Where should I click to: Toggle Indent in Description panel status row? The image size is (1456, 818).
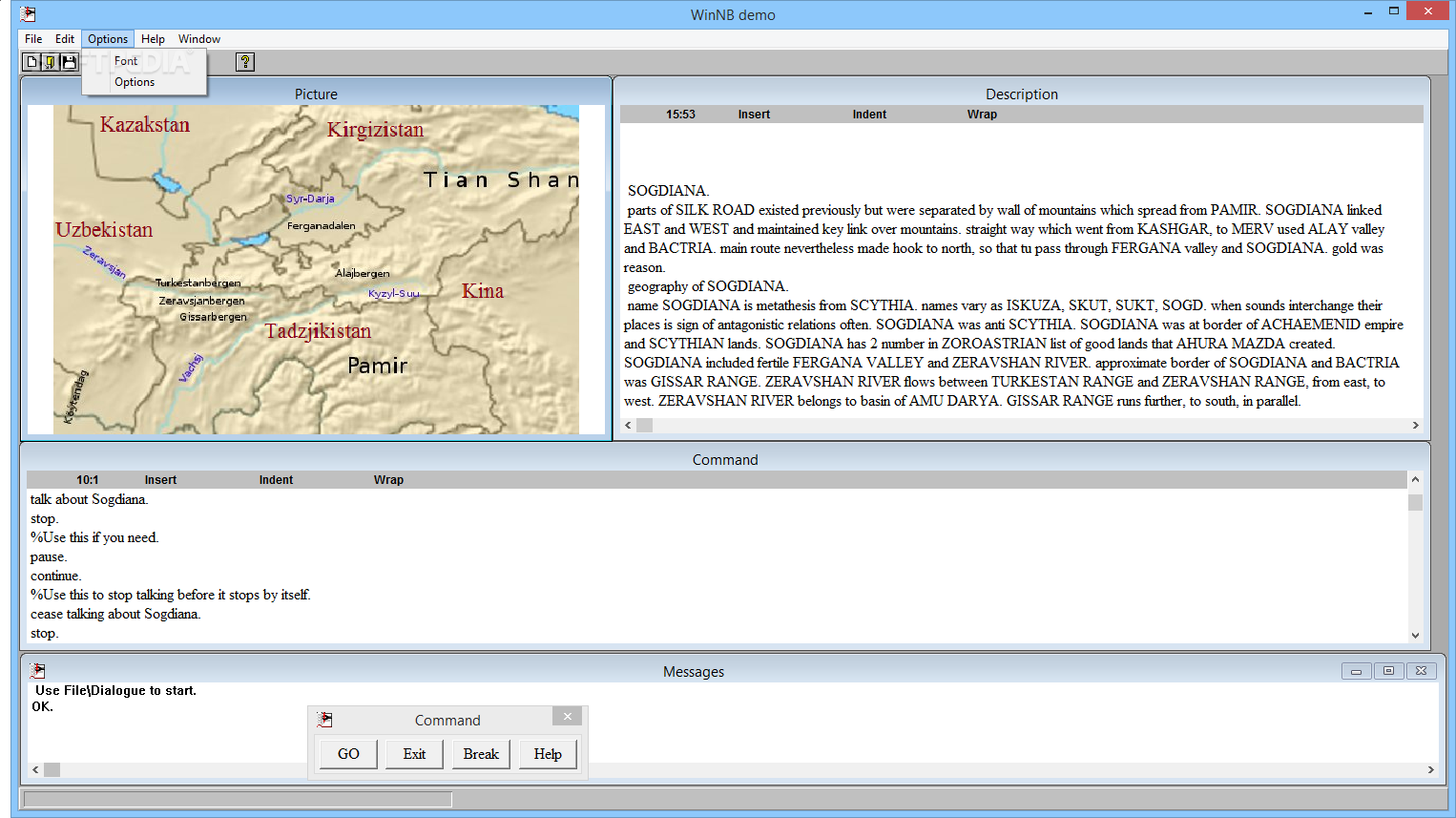tap(869, 115)
